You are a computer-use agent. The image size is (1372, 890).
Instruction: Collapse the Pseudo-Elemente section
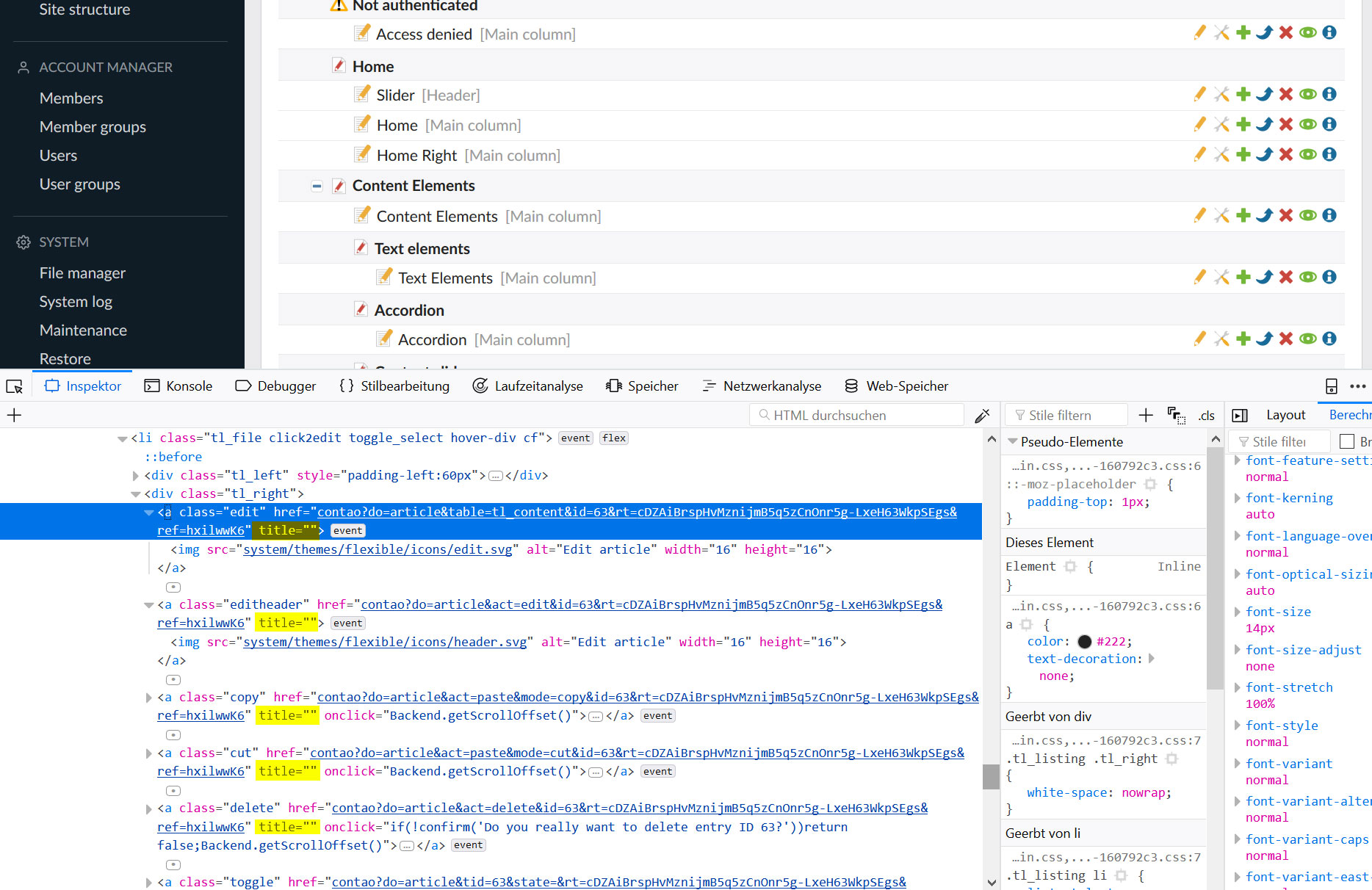click(1012, 441)
